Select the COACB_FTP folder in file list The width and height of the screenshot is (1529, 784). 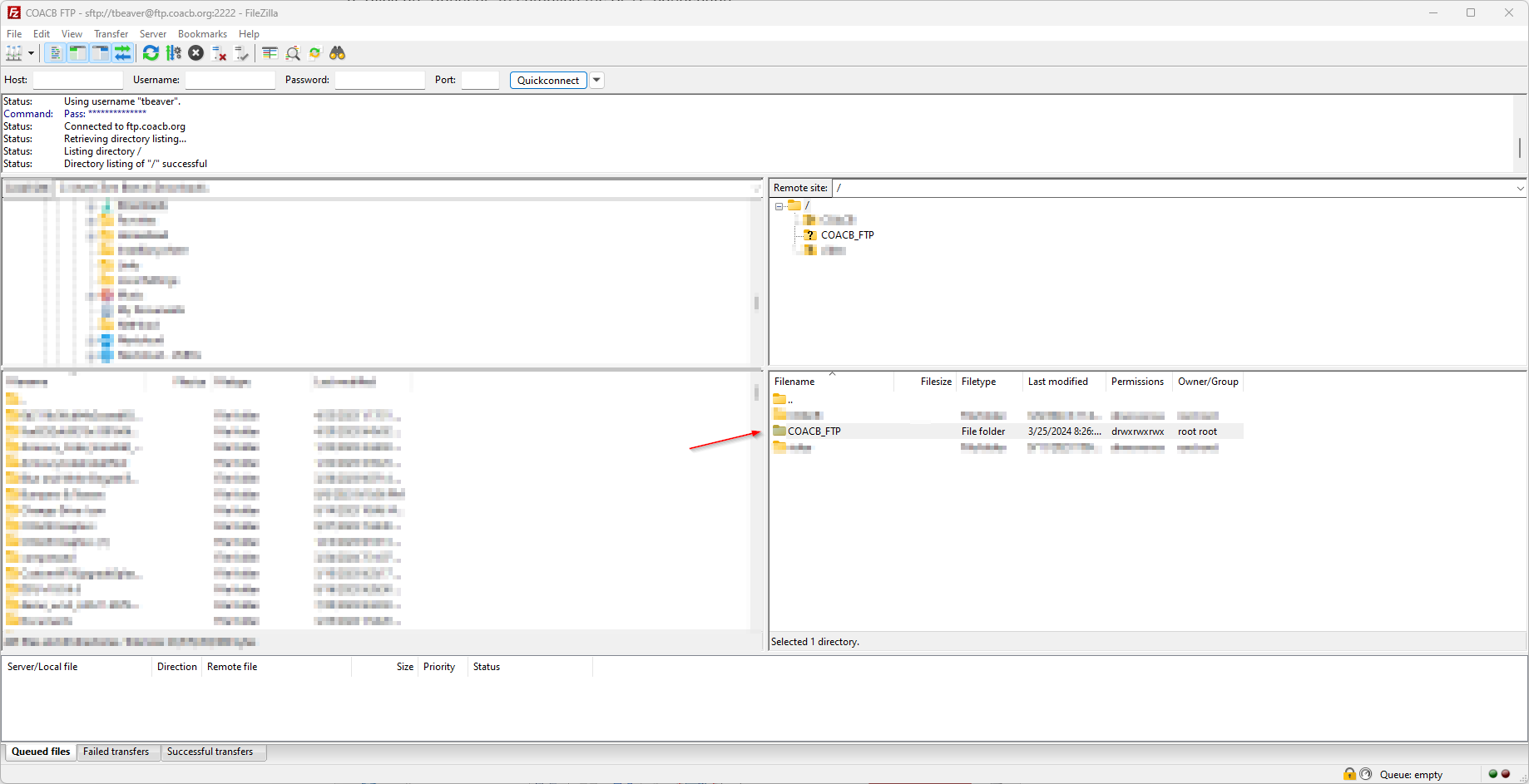point(814,431)
